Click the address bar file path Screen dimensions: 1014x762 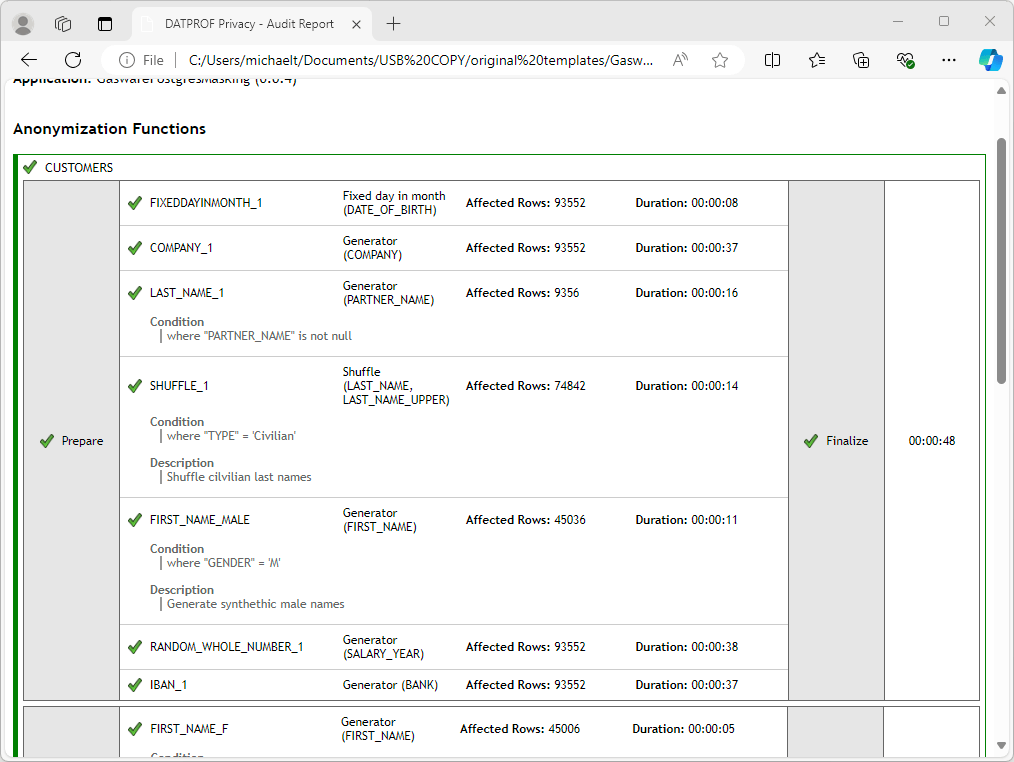(420, 60)
